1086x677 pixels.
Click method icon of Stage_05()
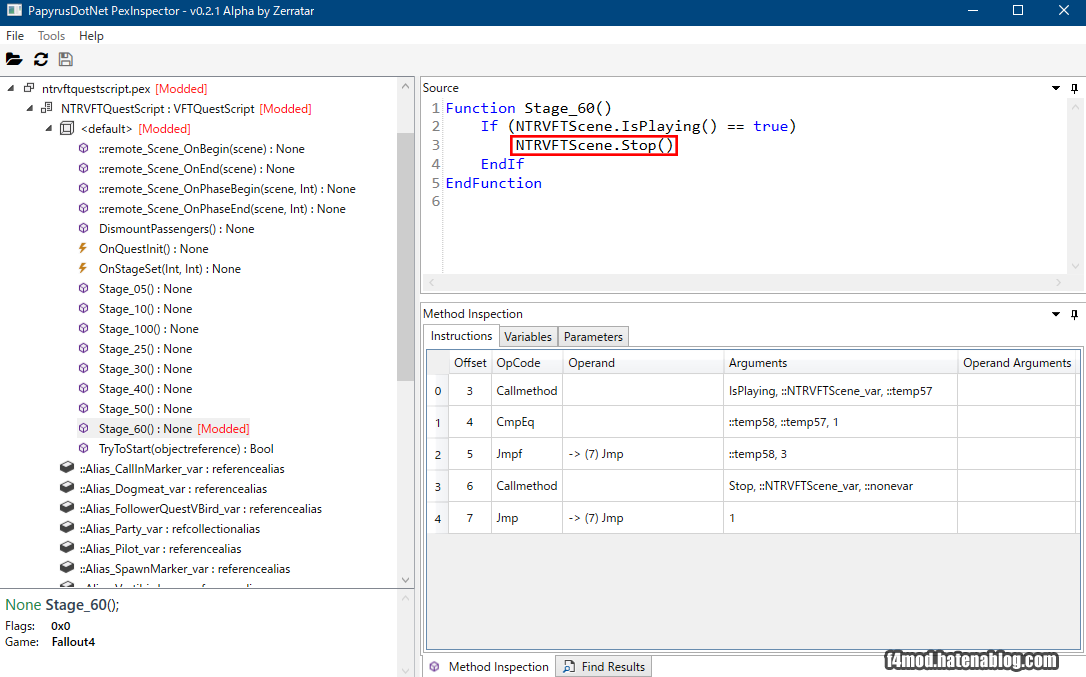84,288
